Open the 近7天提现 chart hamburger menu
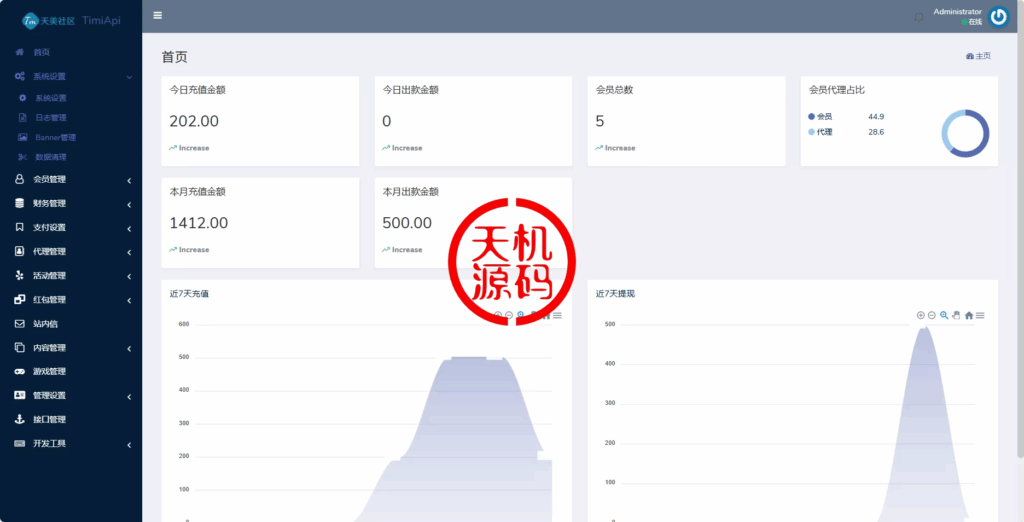This screenshot has width=1024, height=522. (x=980, y=315)
